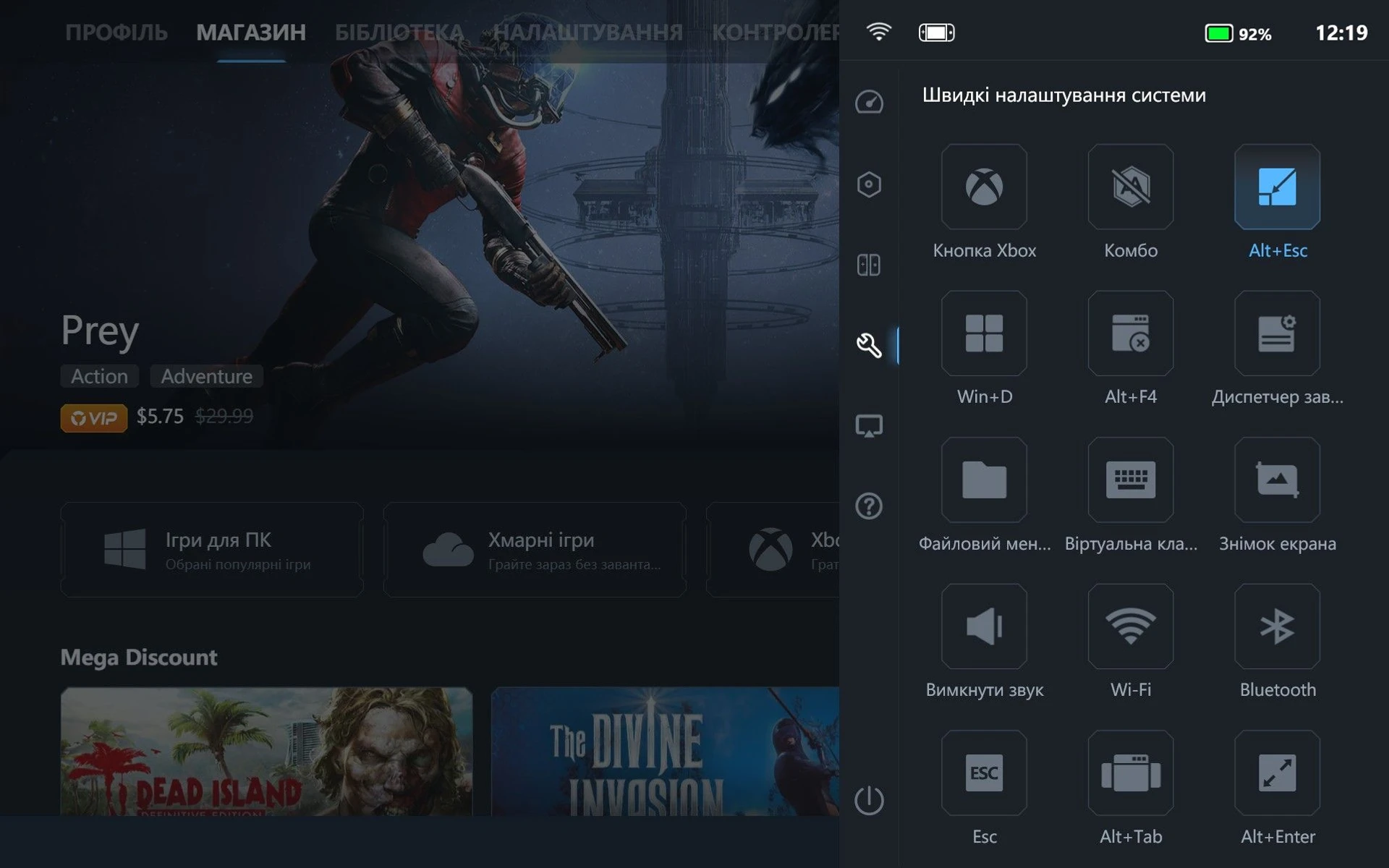
Task: Click the VIP price badge
Action: (x=94, y=418)
